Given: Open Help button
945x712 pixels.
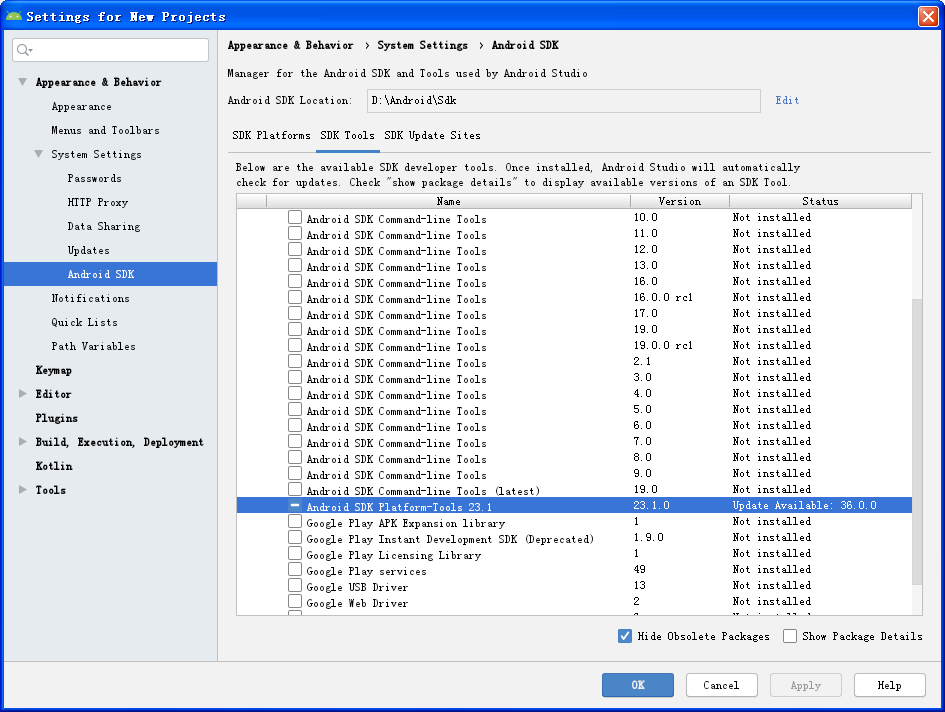Looking at the screenshot, I should coord(890,685).
